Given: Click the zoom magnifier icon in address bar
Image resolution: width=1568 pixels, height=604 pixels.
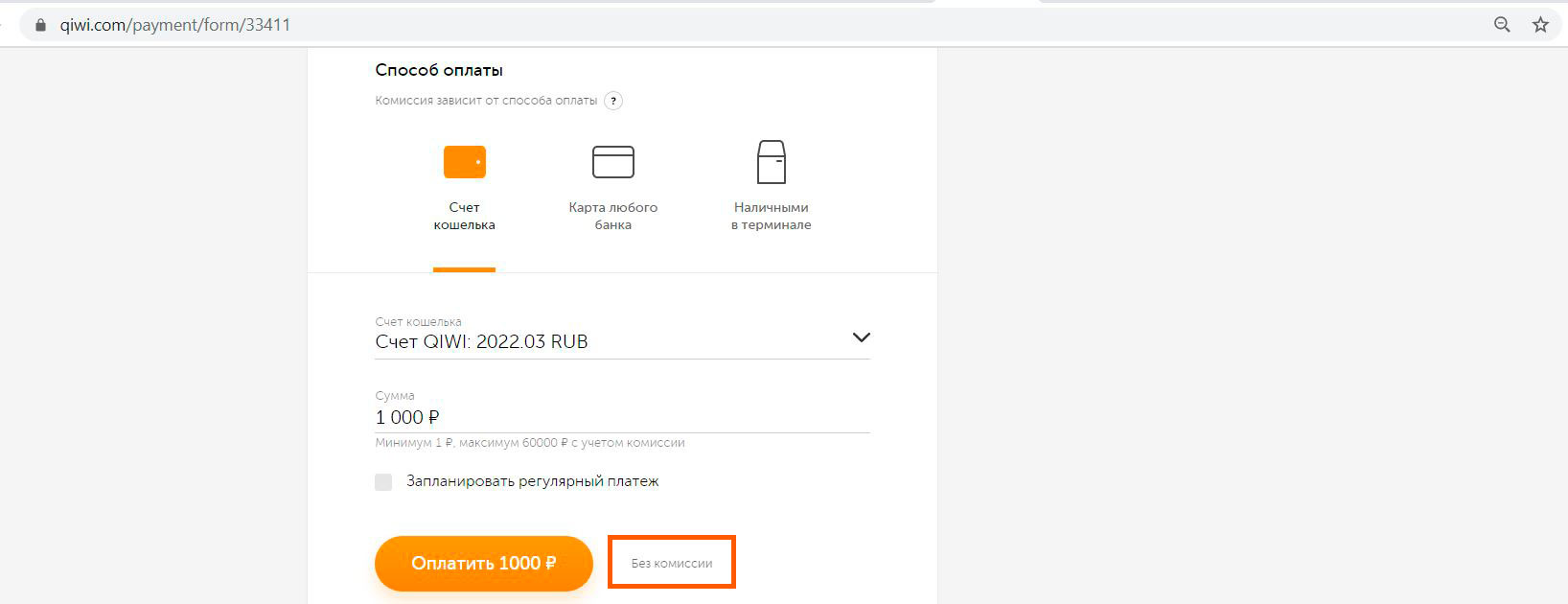Looking at the screenshot, I should 1502,25.
